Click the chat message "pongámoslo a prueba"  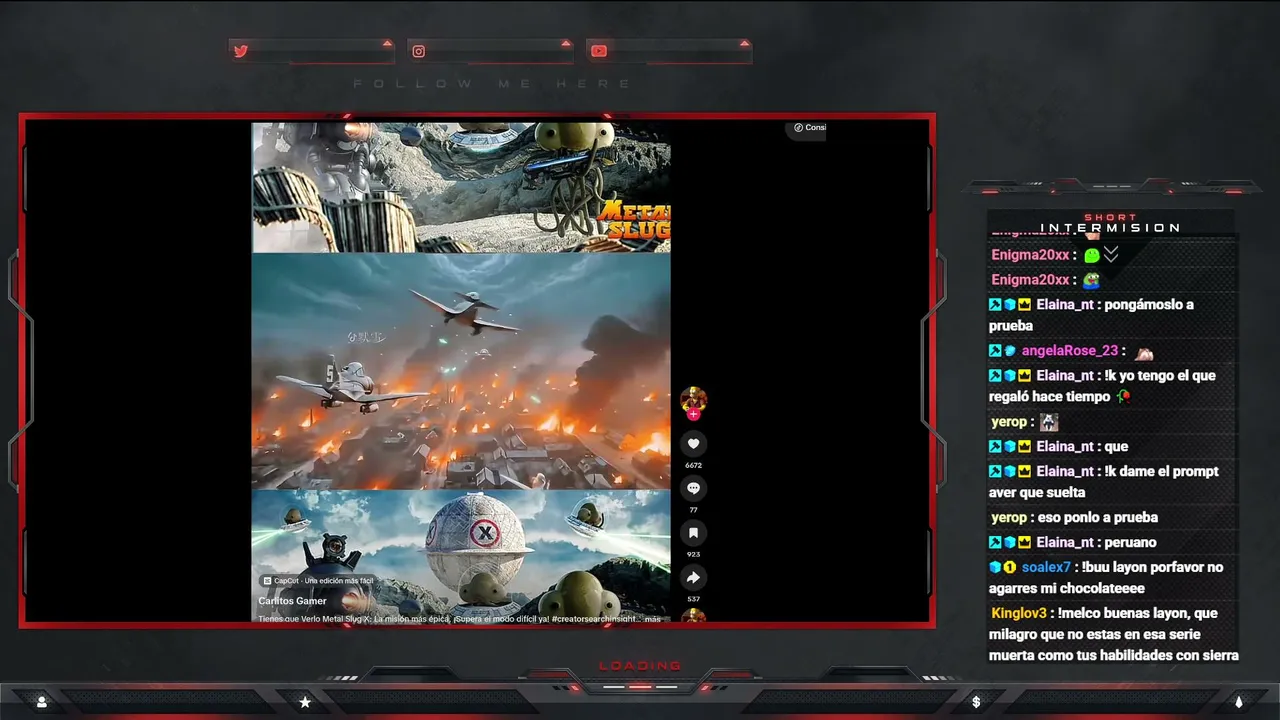click(1091, 315)
